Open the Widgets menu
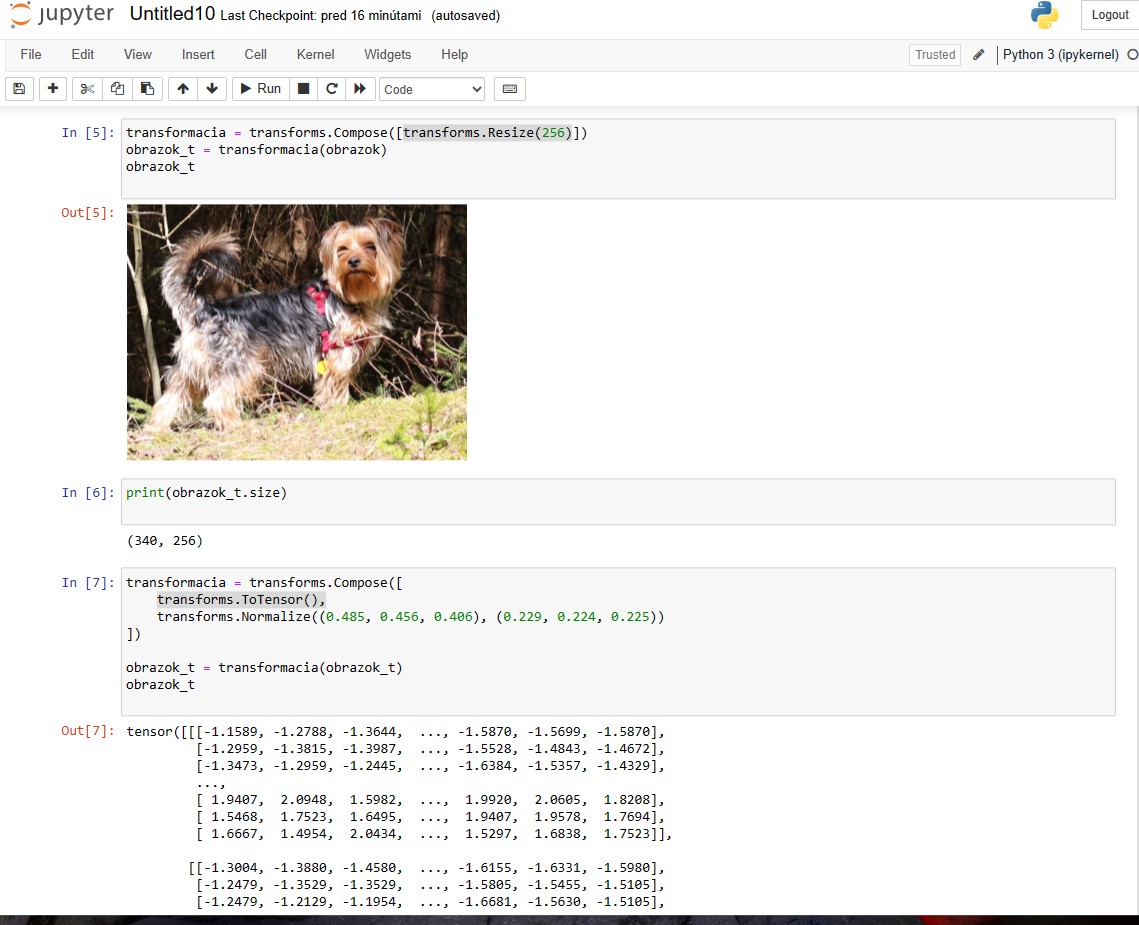The width and height of the screenshot is (1139, 925). tap(387, 55)
